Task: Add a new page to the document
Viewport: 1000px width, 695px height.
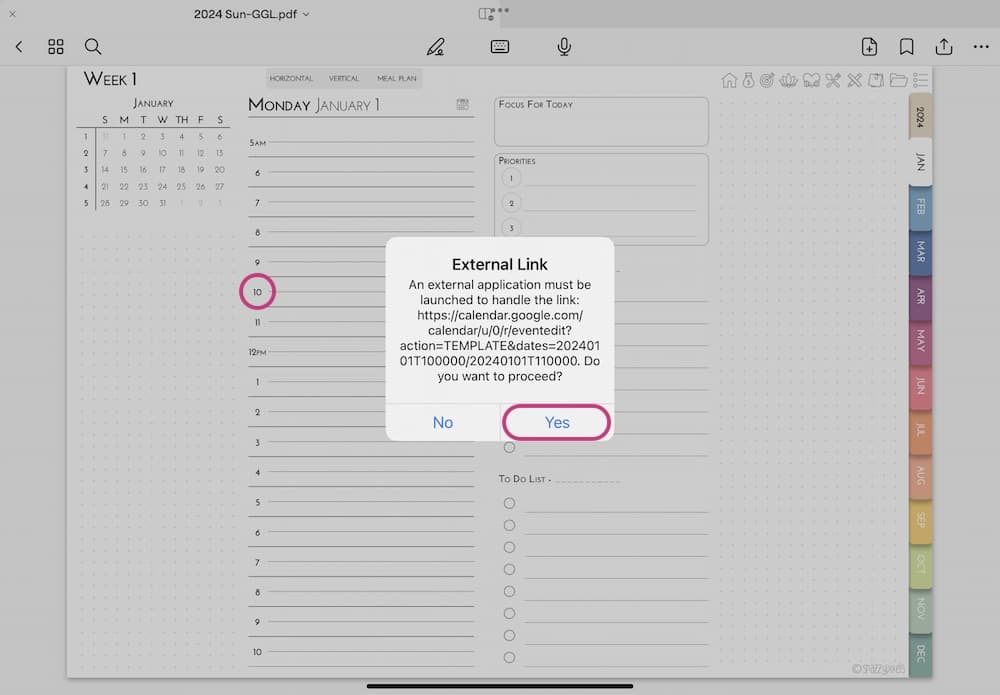Action: pos(869,47)
